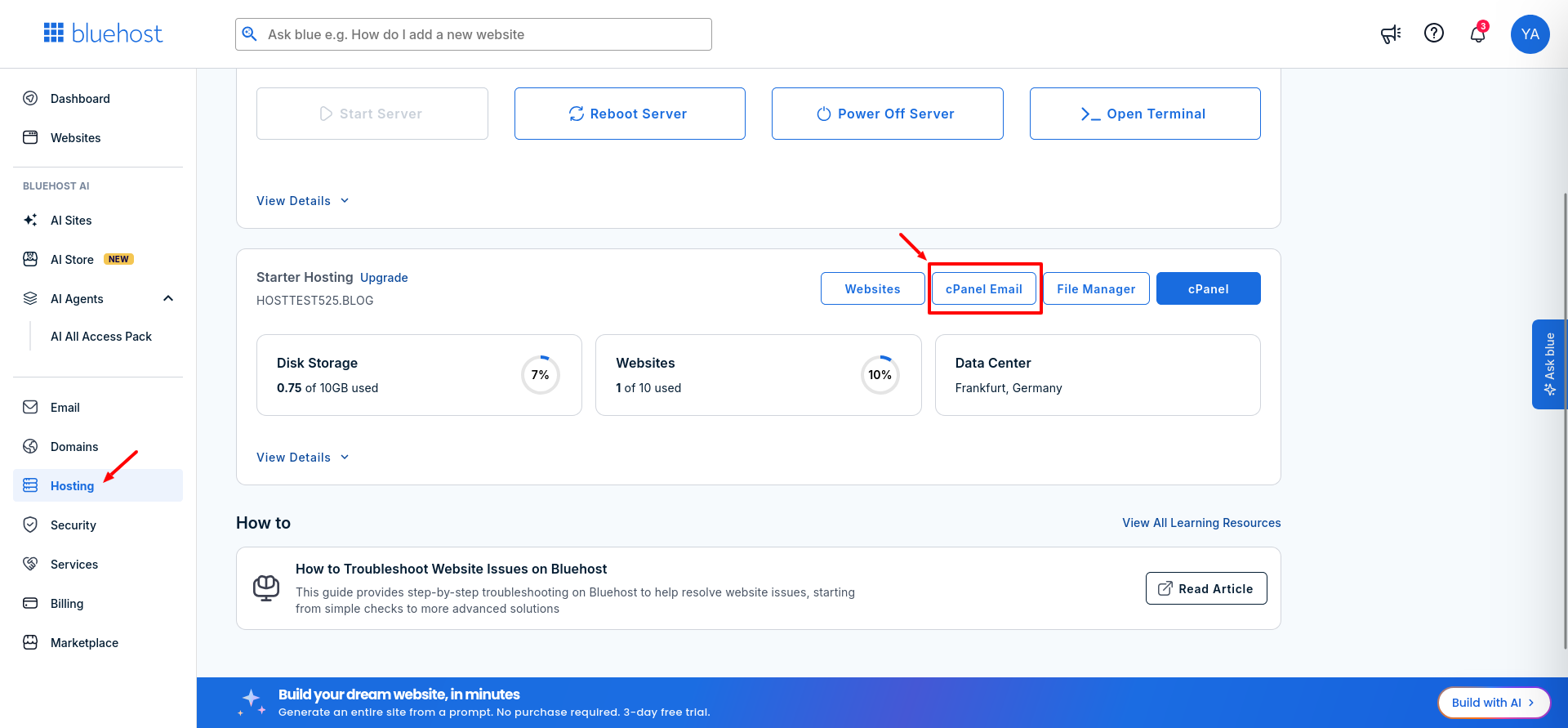This screenshot has height=728, width=1568.
Task: Click the troubleshooting article title
Action: click(x=451, y=569)
